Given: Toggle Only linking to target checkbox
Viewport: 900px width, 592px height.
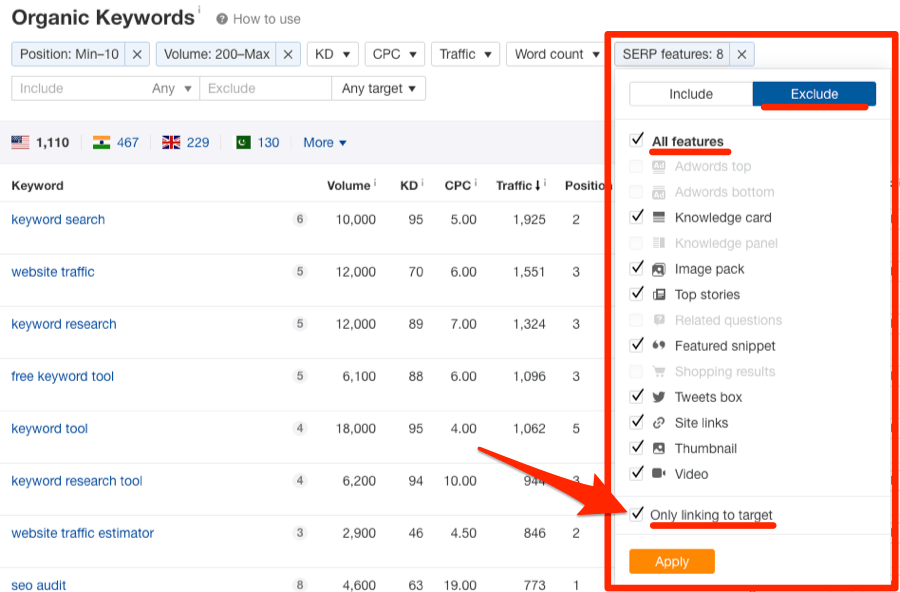Looking at the screenshot, I should (x=637, y=514).
